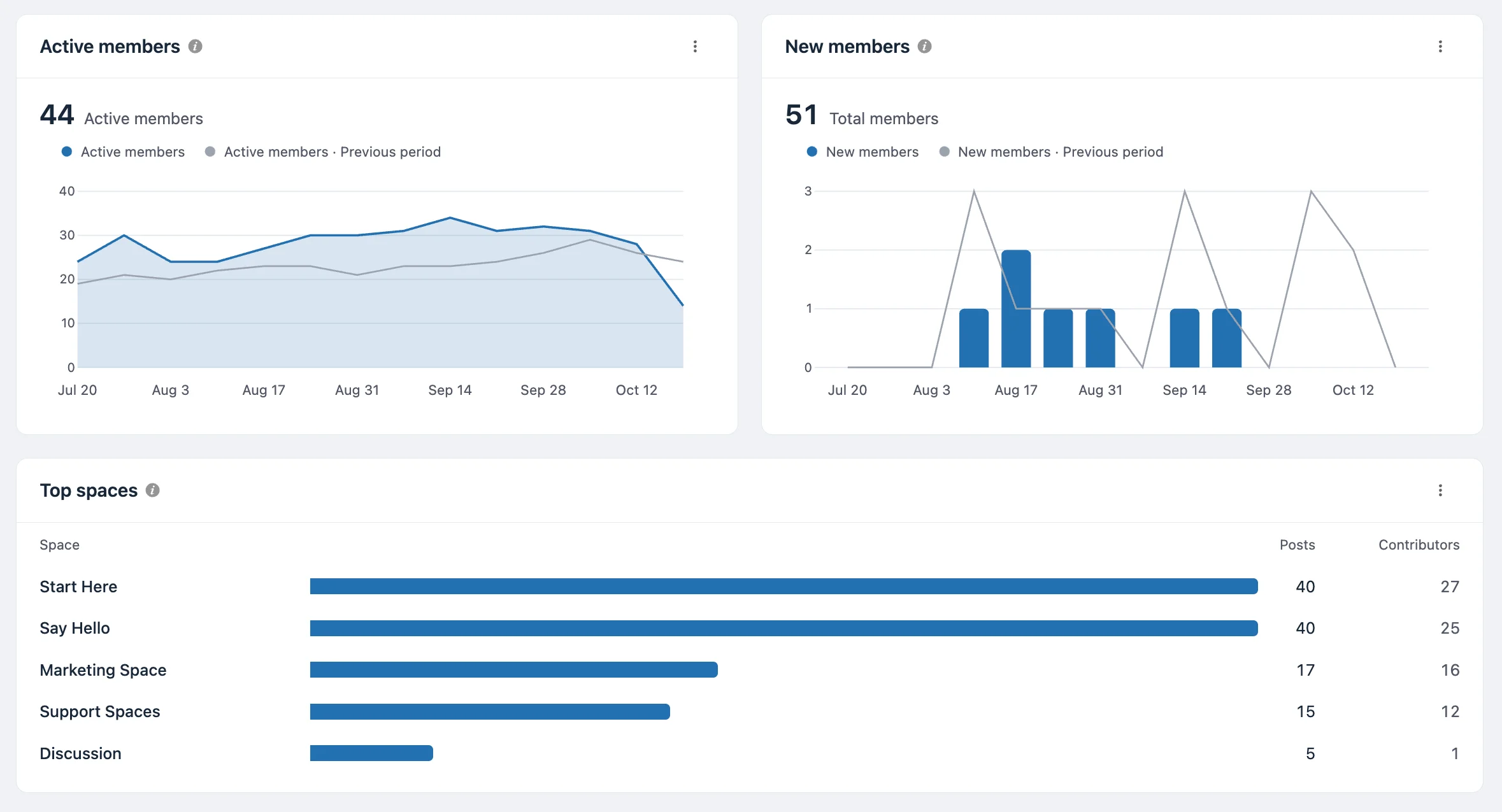Toggle the New members legend series
This screenshot has height=812, width=1502.
click(862, 152)
